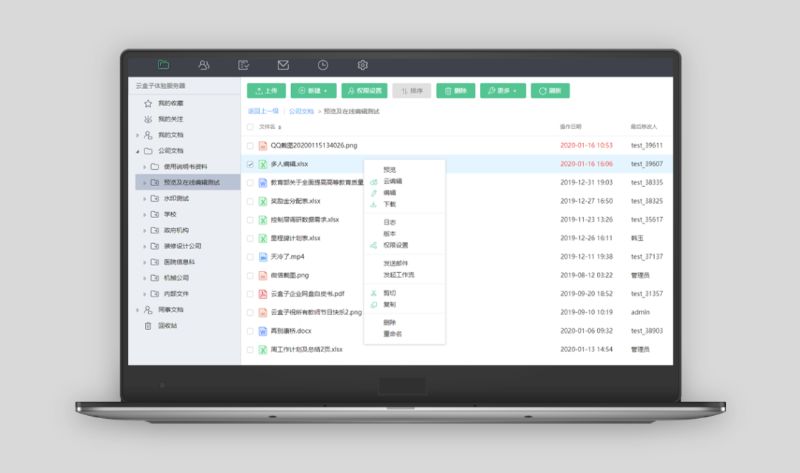The height and width of the screenshot is (473, 800).
Task: Check the box for 控制湖调研数据需求.xlsx
Action: (x=250, y=220)
